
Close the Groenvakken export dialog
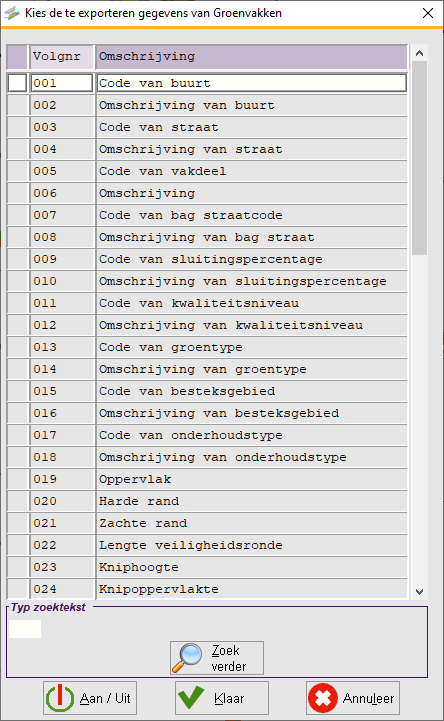click(428, 13)
